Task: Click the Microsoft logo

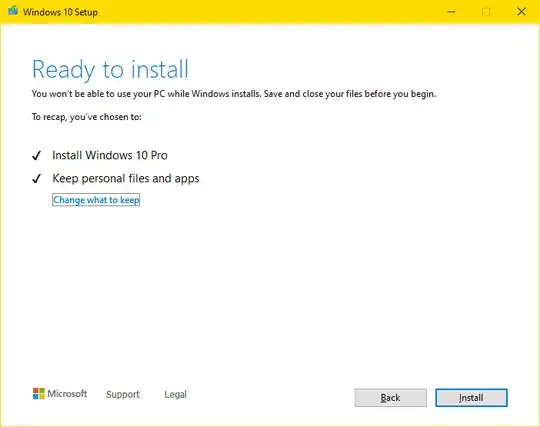Action: click(x=60, y=394)
